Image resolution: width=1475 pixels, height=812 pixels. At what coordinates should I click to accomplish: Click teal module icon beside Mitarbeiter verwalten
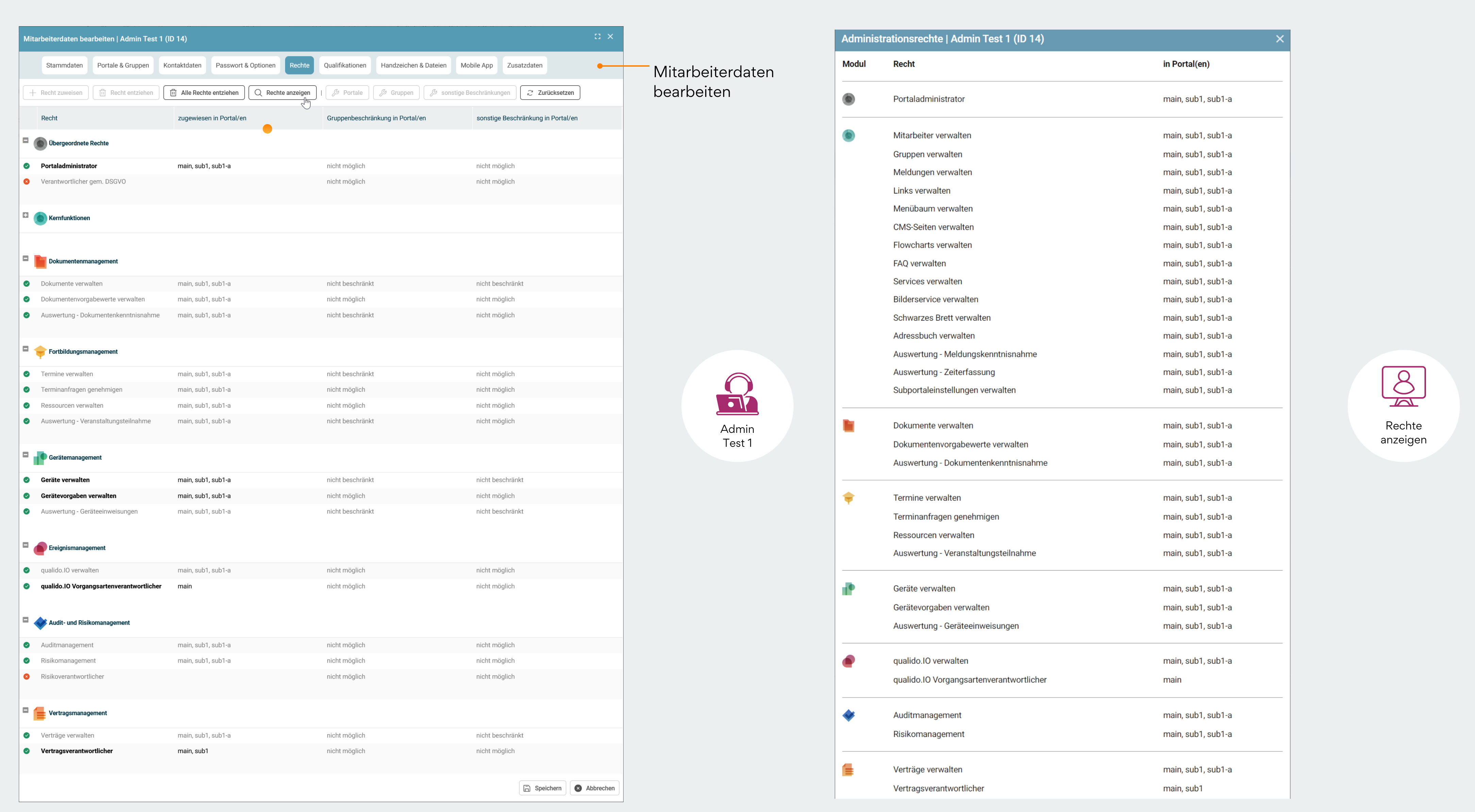849,136
